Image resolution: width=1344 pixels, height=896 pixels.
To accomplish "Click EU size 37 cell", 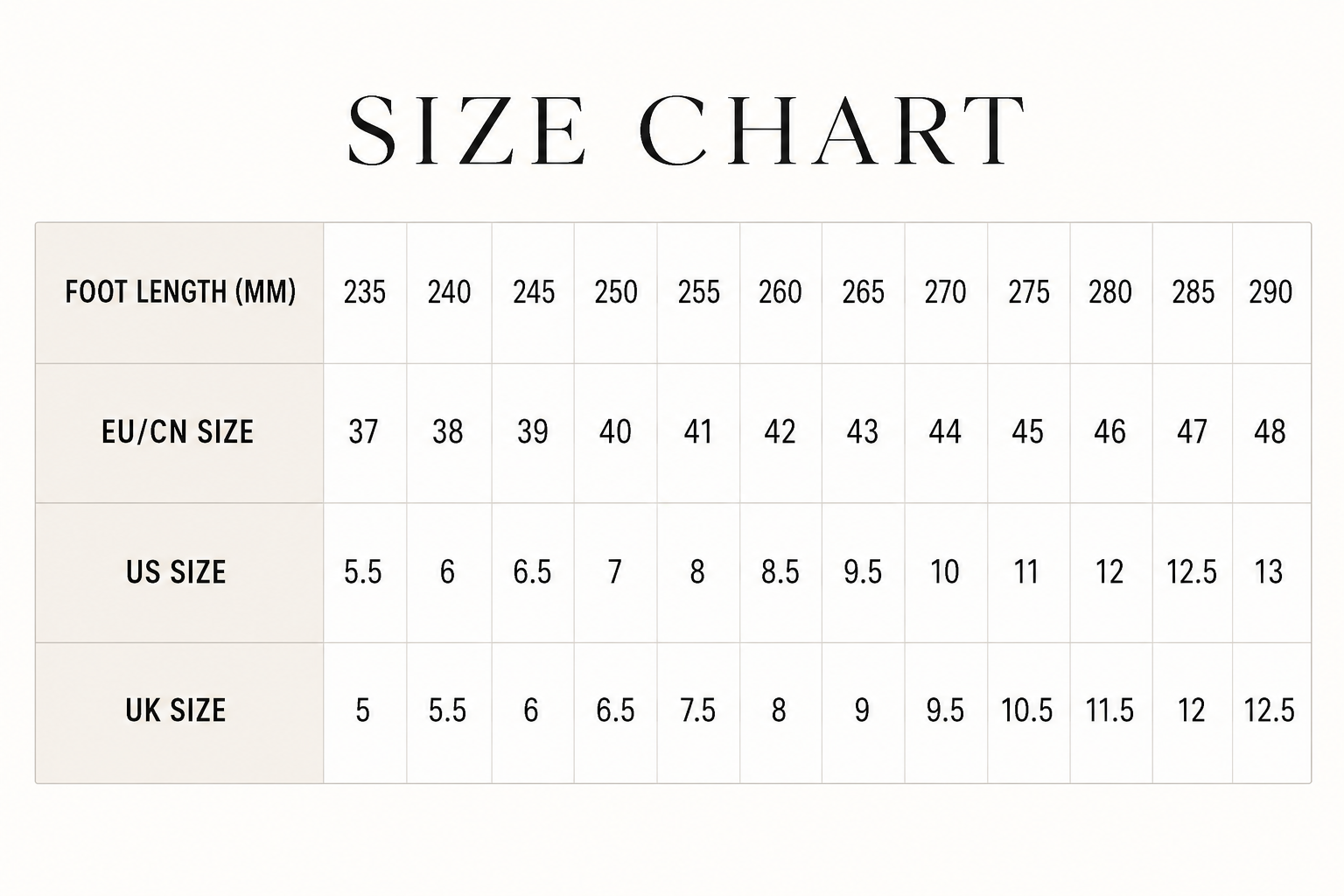I will click(x=365, y=433).
